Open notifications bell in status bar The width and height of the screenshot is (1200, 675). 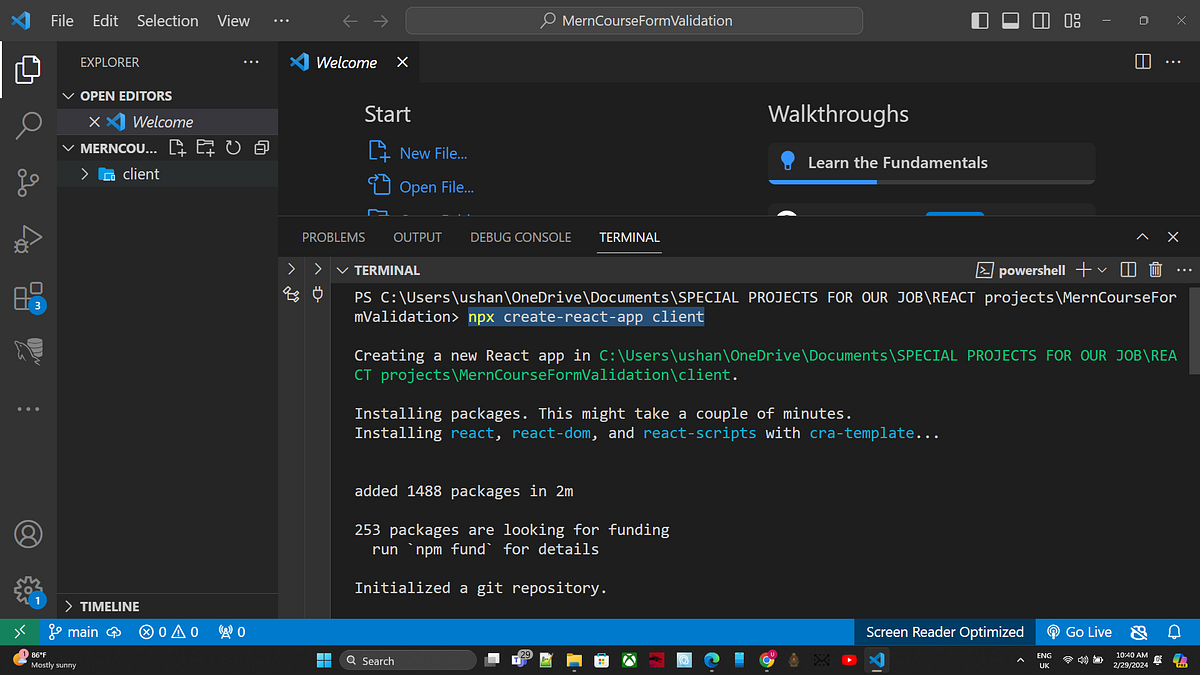coord(1174,632)
